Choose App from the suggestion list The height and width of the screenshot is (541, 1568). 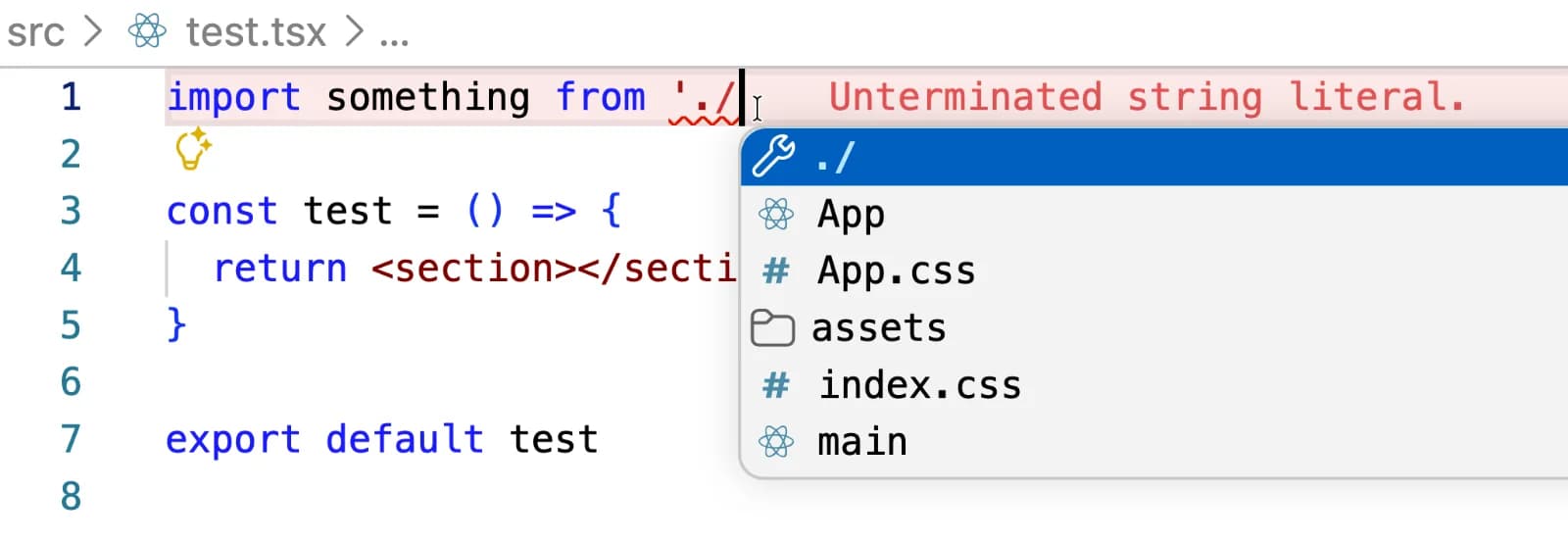[852, 214]
